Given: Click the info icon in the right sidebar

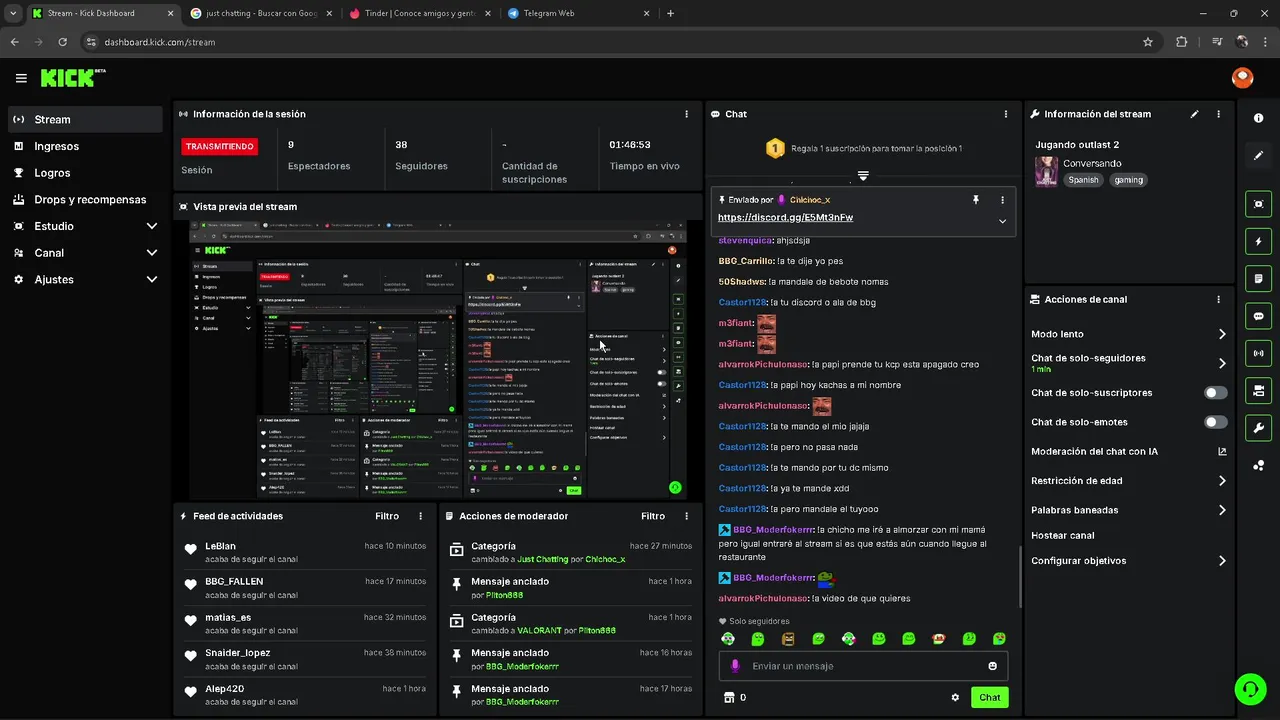Looking at the screenshot, I should click(x=1258, y=118).
